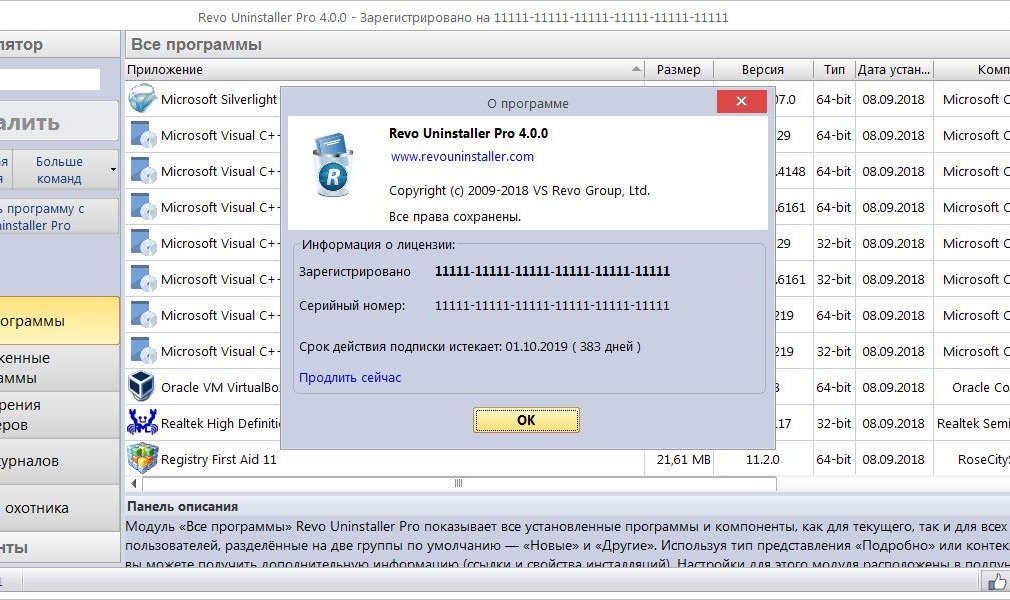Sort list by Размер column header
This screenshot has width=1010, height=600.
tap(679, 70)
